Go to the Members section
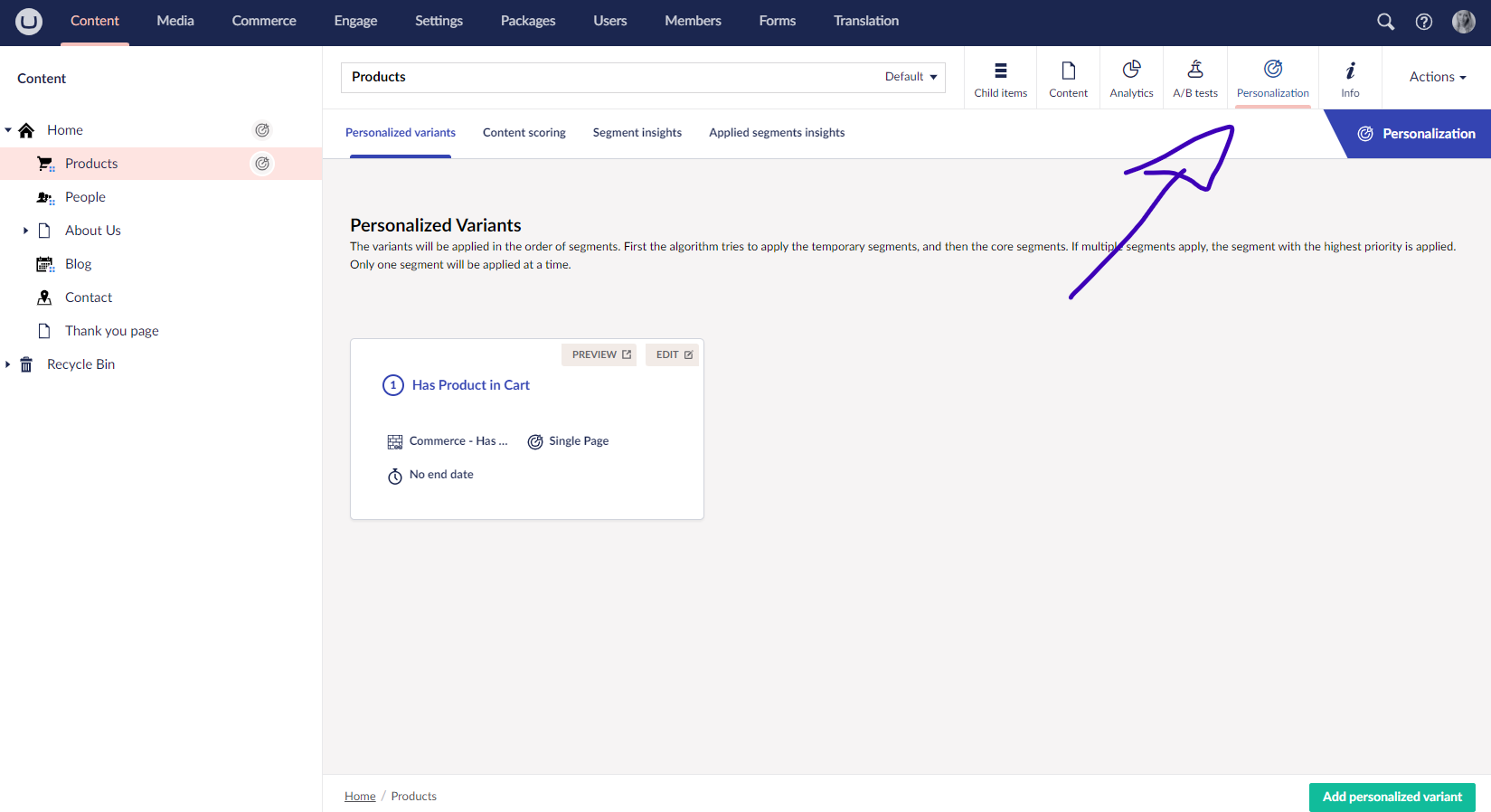 coord(694,21)
